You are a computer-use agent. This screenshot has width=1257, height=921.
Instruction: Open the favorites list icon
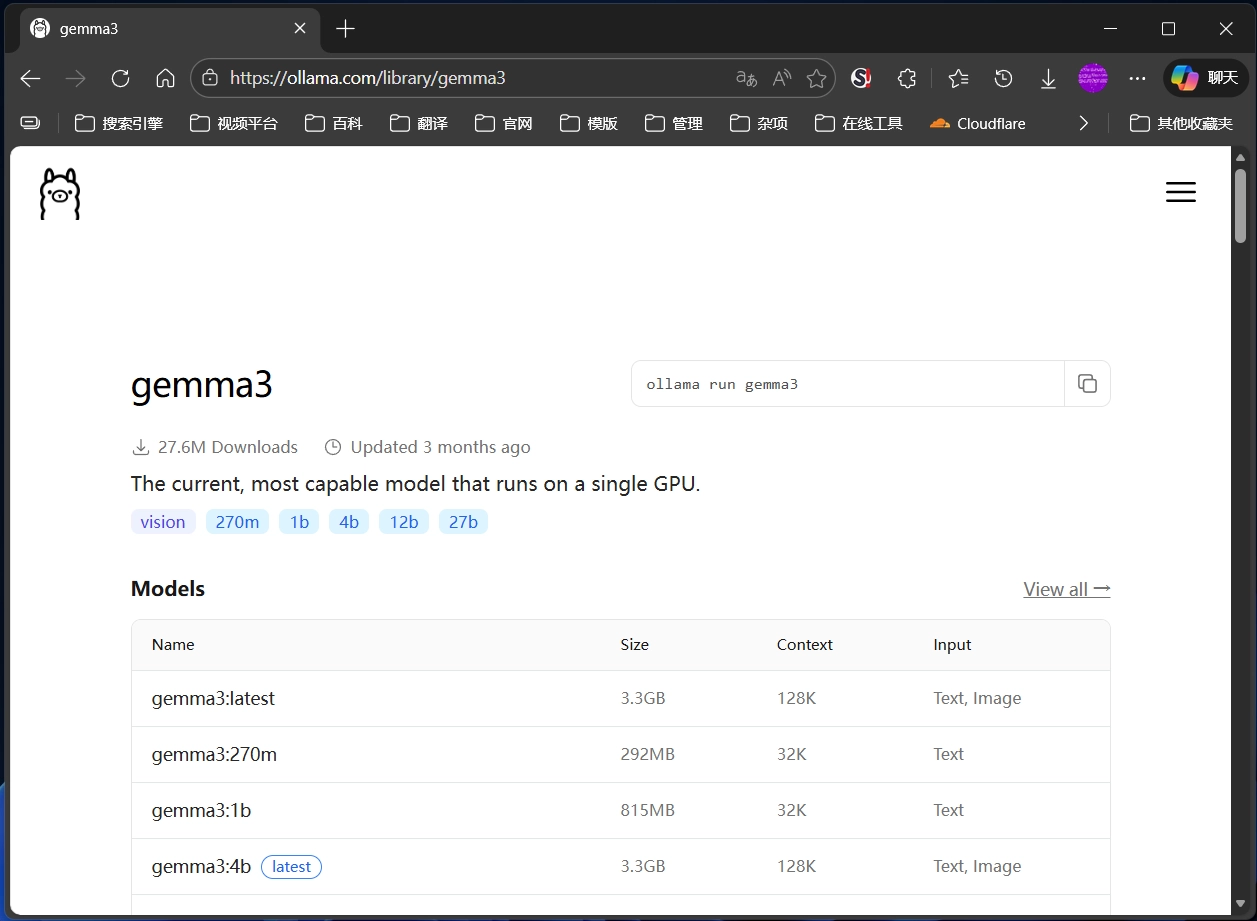pyautogui.click(x=958, y=78)
